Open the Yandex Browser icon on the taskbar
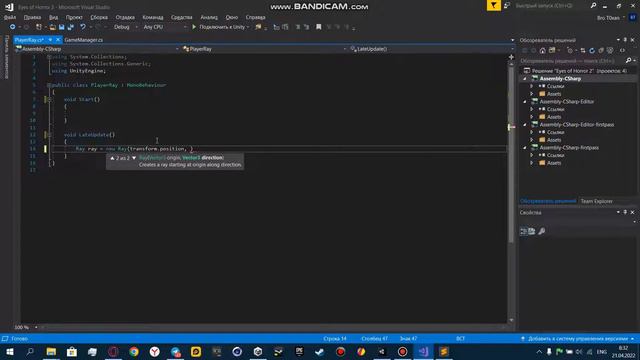 pos(155,351)
